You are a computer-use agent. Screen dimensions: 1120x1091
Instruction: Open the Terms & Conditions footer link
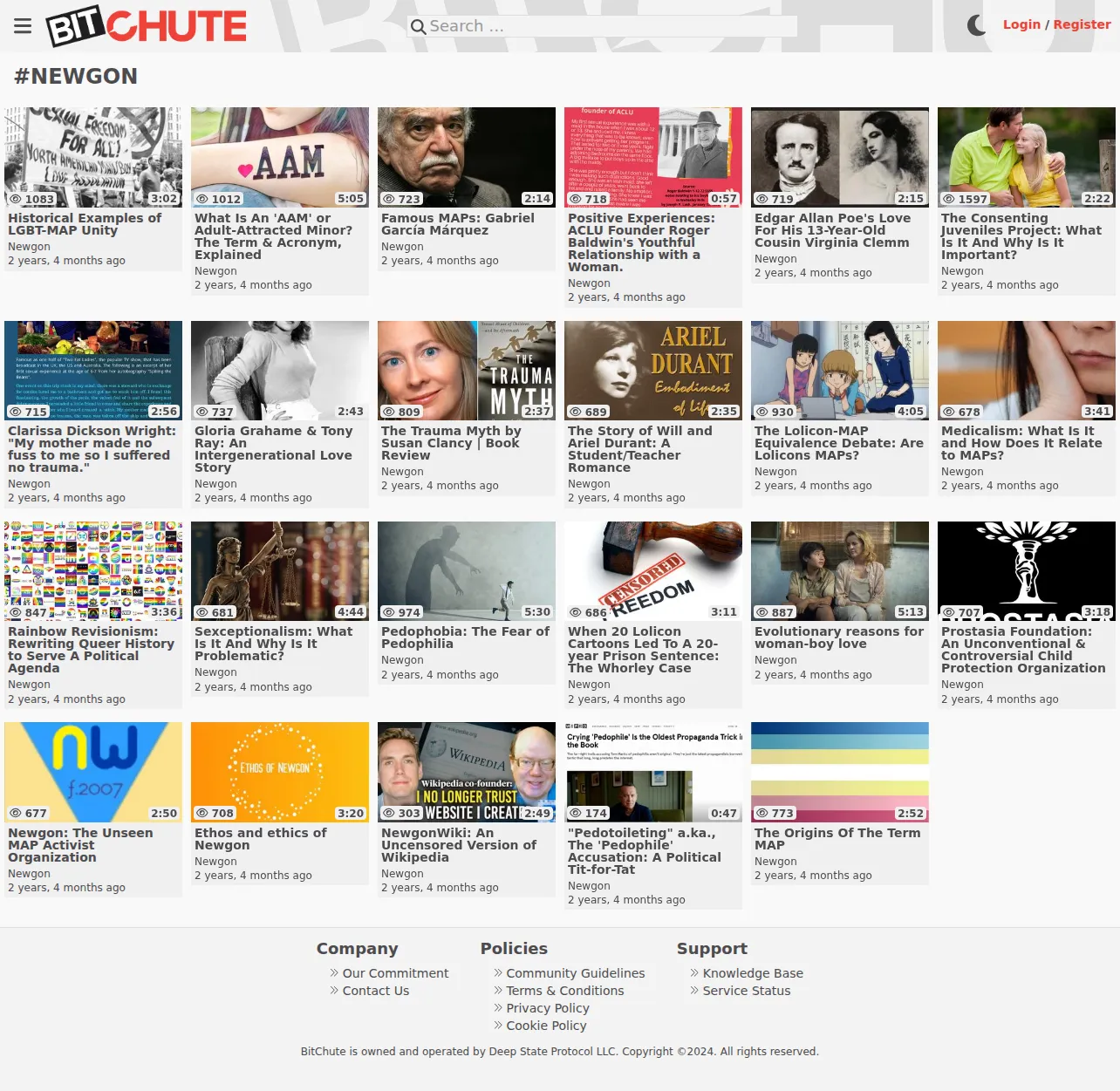pos(565,991)
